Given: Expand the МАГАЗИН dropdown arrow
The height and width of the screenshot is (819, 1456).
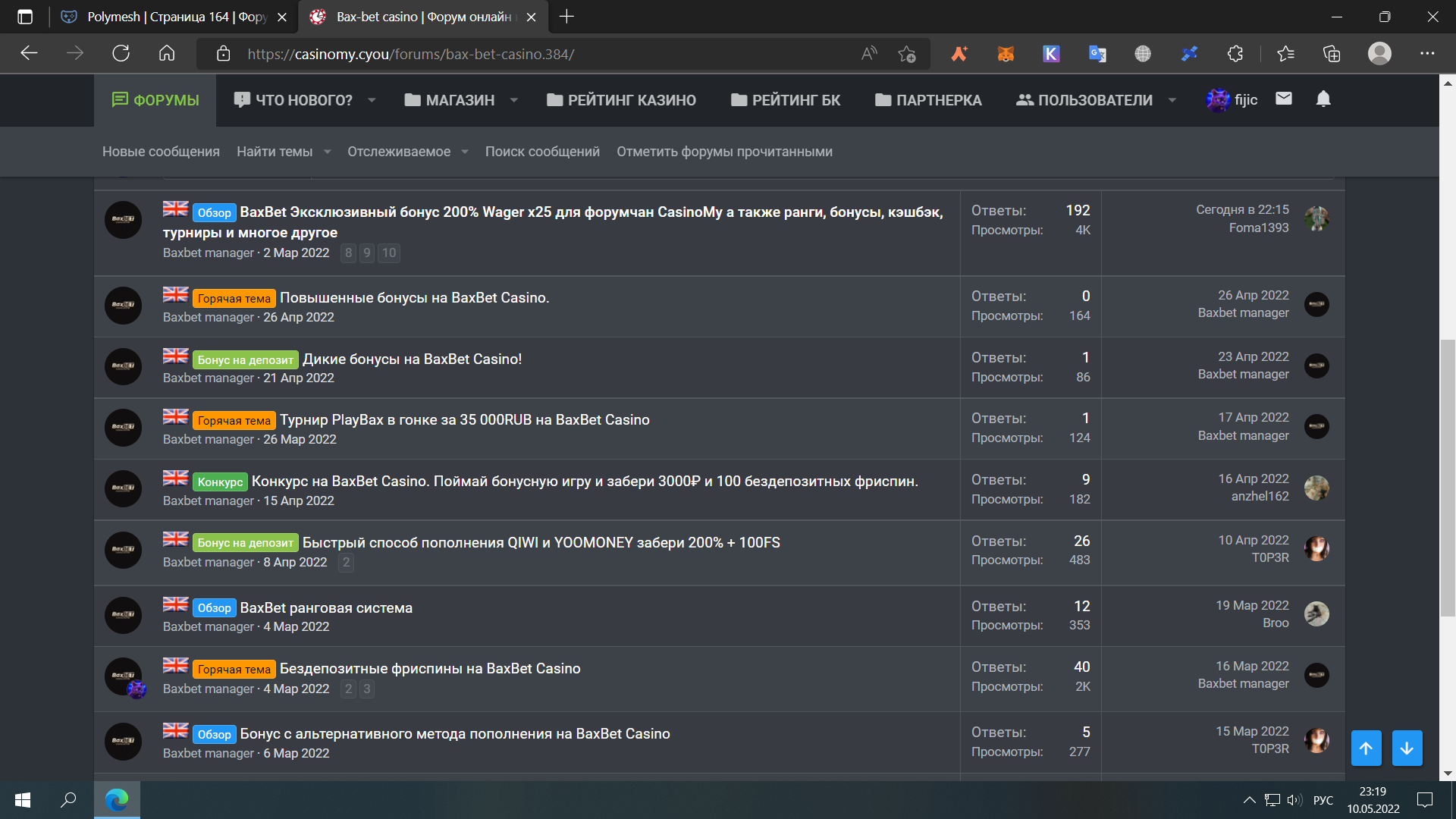Looking at the screenshot, I should pyautogui.click(x=513, y=100).
